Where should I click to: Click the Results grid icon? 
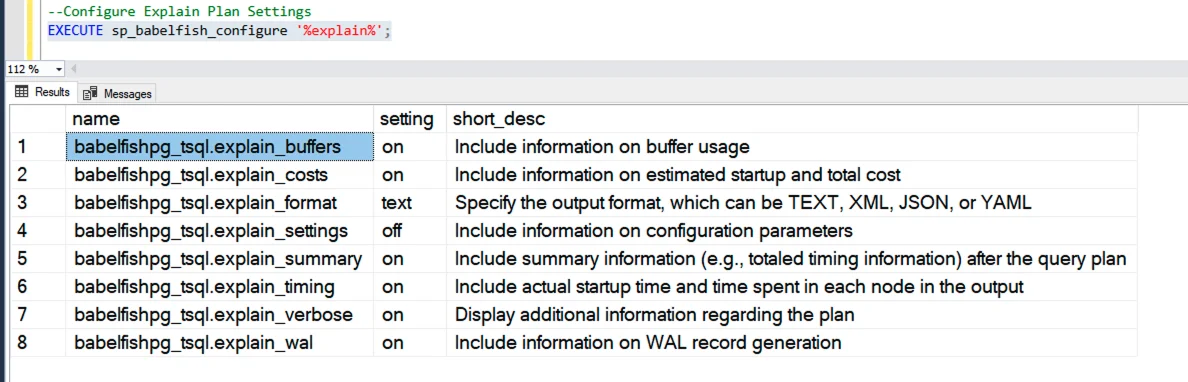pyautogui.click(x=21, y=92)
